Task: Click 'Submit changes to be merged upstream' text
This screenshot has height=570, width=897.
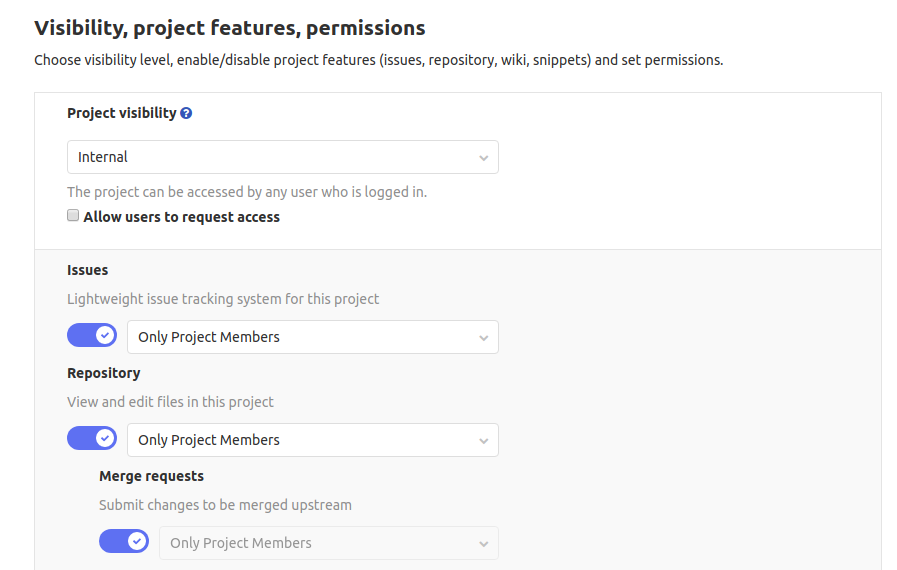Action: click(225, 505)
